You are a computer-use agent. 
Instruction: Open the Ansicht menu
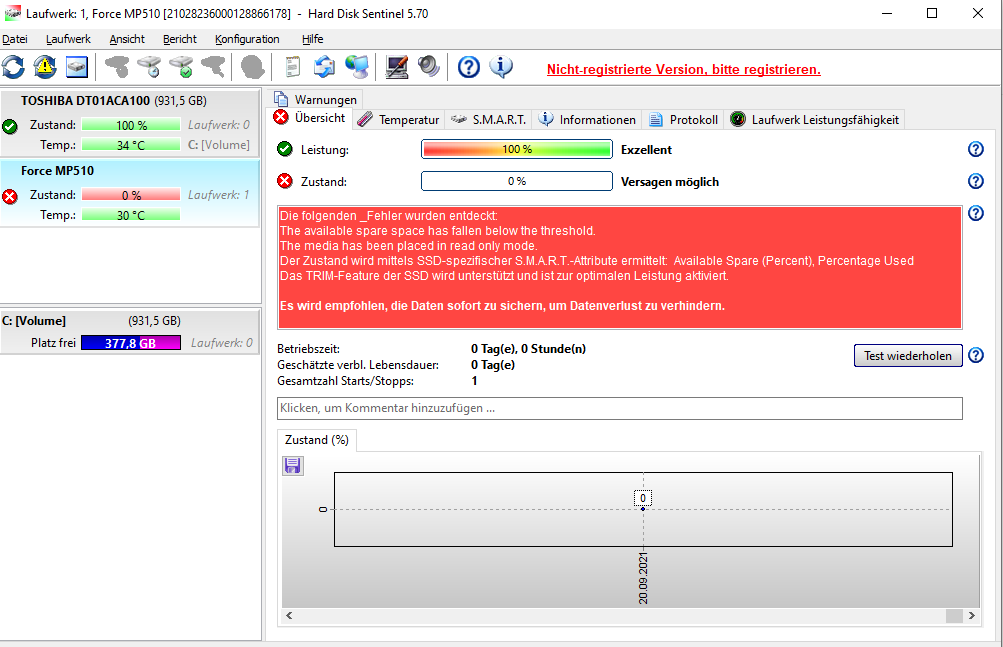coord(127,39)
